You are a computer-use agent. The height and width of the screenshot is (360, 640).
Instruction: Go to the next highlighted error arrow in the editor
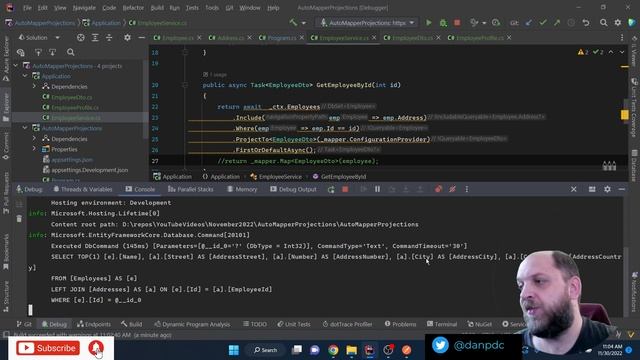[622, 52]
